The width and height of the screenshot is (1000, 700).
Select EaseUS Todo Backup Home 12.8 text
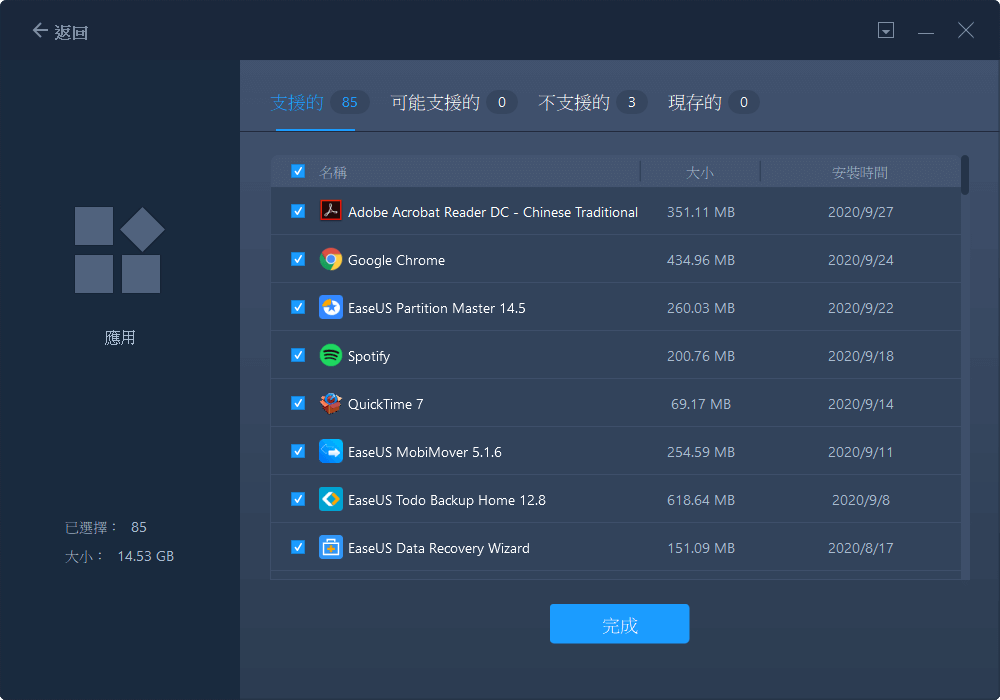446,500
